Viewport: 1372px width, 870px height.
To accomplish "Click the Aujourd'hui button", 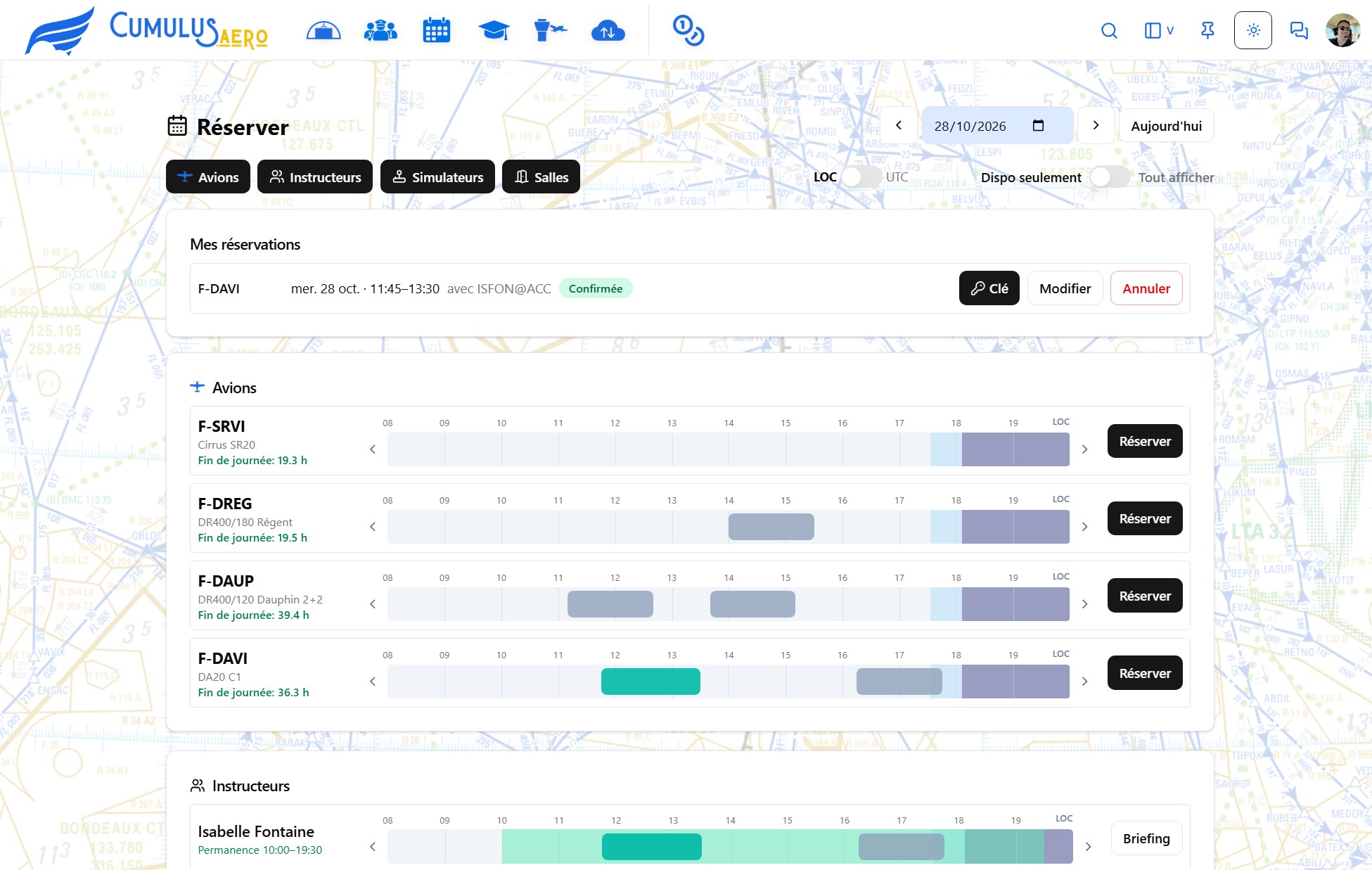I will 1166,126.
